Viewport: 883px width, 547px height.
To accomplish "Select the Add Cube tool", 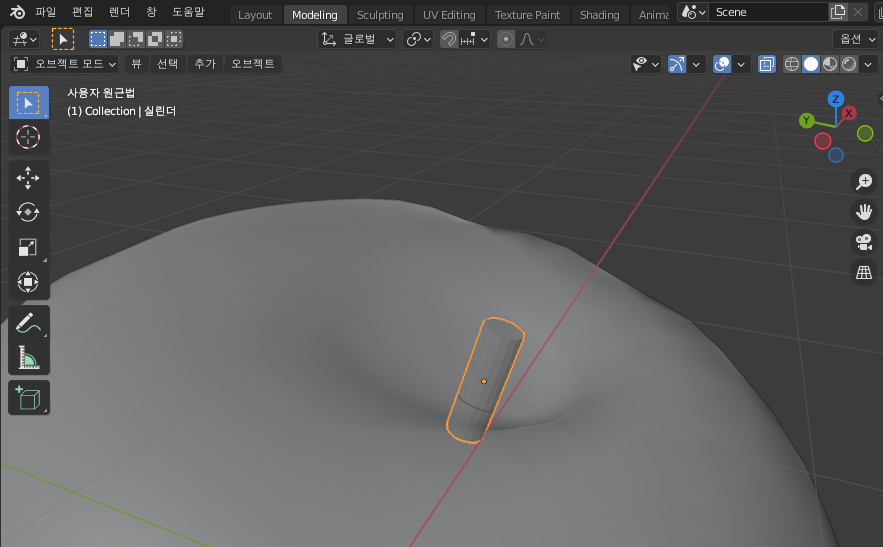I will click(28, 398).
